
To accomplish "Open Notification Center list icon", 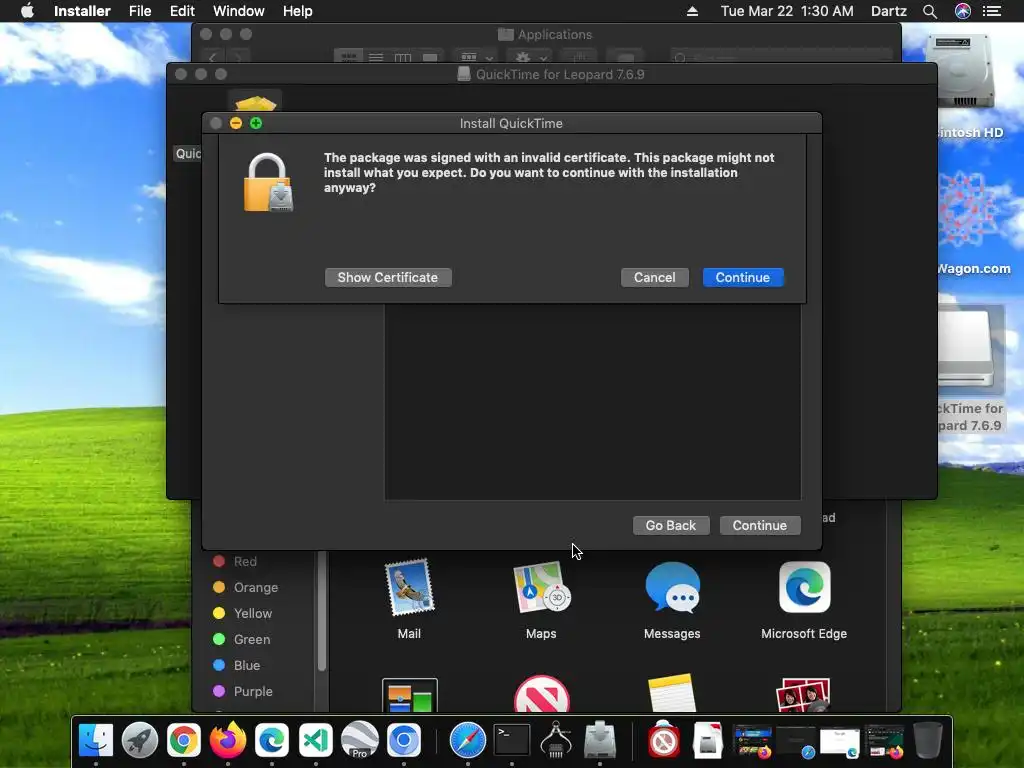I will (992, 11).
